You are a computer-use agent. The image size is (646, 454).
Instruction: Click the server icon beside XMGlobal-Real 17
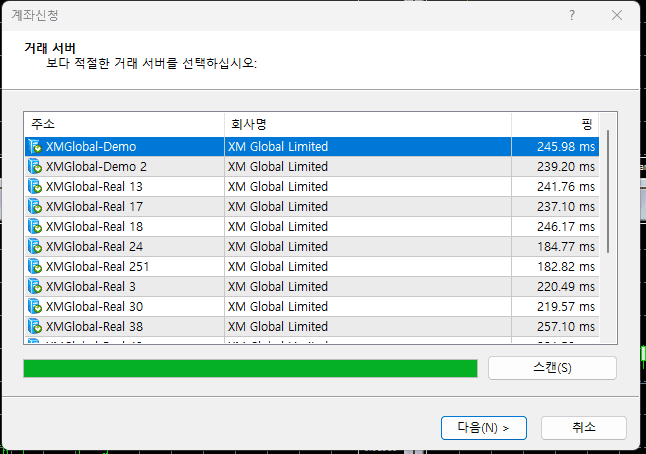(x=35, y=206)
